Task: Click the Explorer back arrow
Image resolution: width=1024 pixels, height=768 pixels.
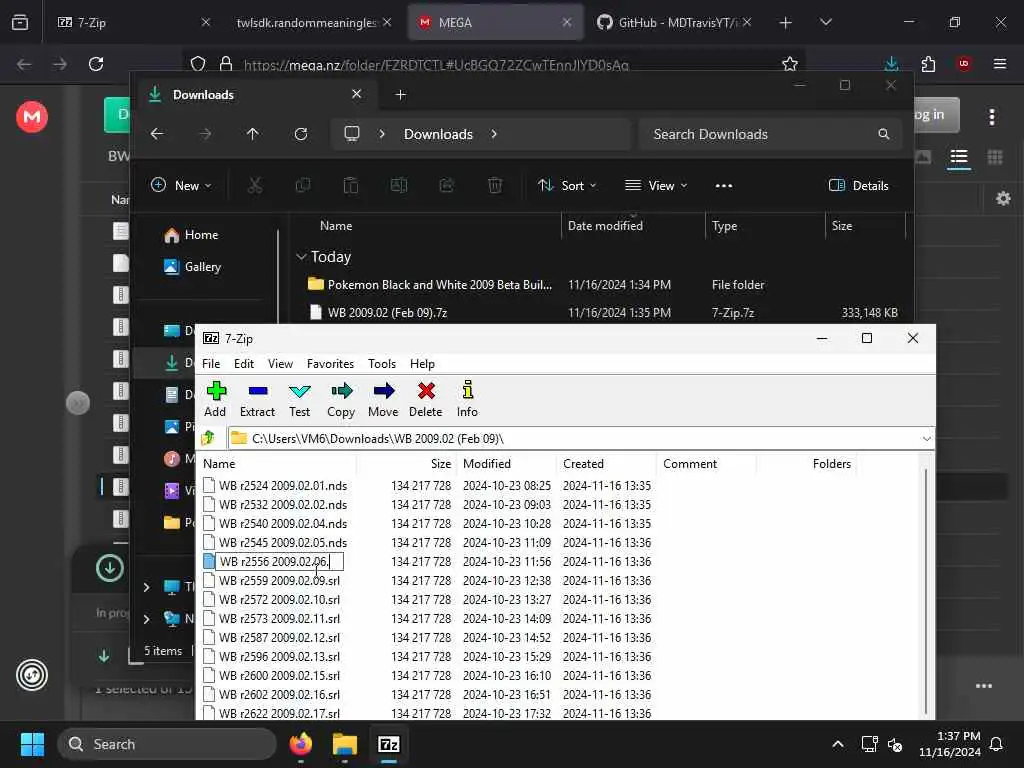Action: point(157,134)
